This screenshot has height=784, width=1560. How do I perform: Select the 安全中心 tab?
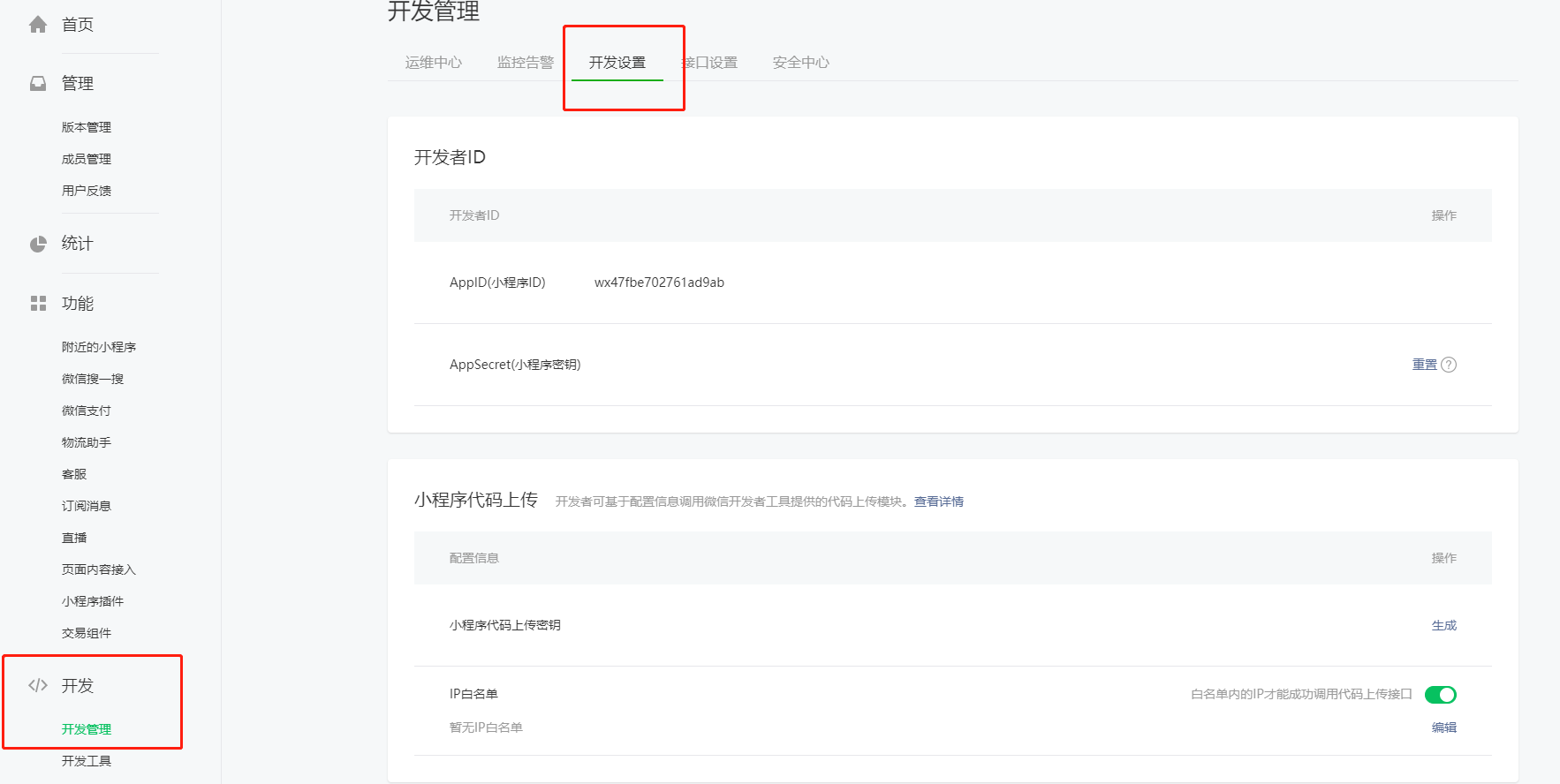pos(800,63)
